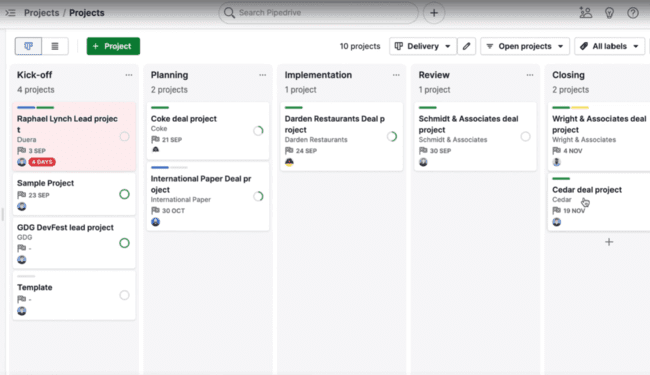Click owner avatar on Raphael Lynch card
This screenshot has height=375, width=650.
pyautogui.click(x=22, y=162)
